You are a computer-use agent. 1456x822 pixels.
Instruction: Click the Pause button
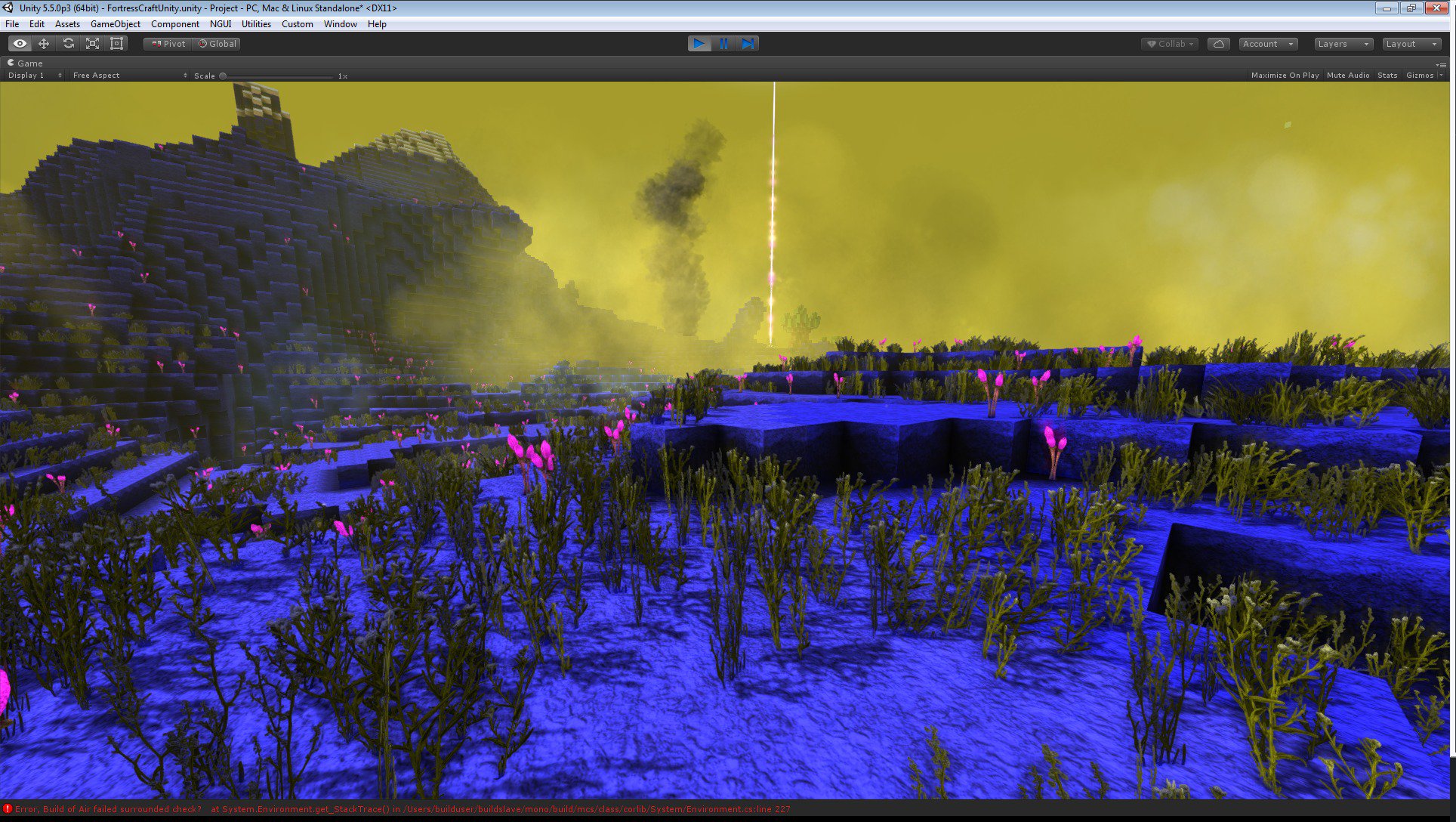coord(723,44)
